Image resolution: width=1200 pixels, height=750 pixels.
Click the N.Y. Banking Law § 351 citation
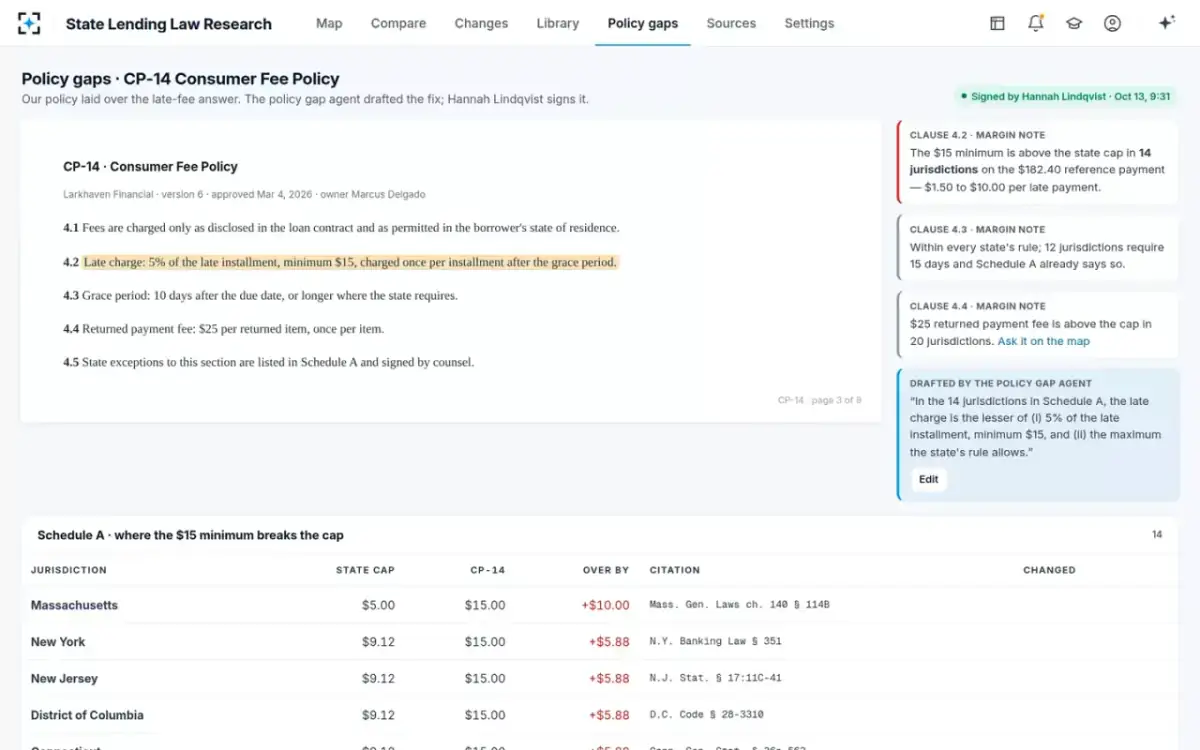point(715,642)
